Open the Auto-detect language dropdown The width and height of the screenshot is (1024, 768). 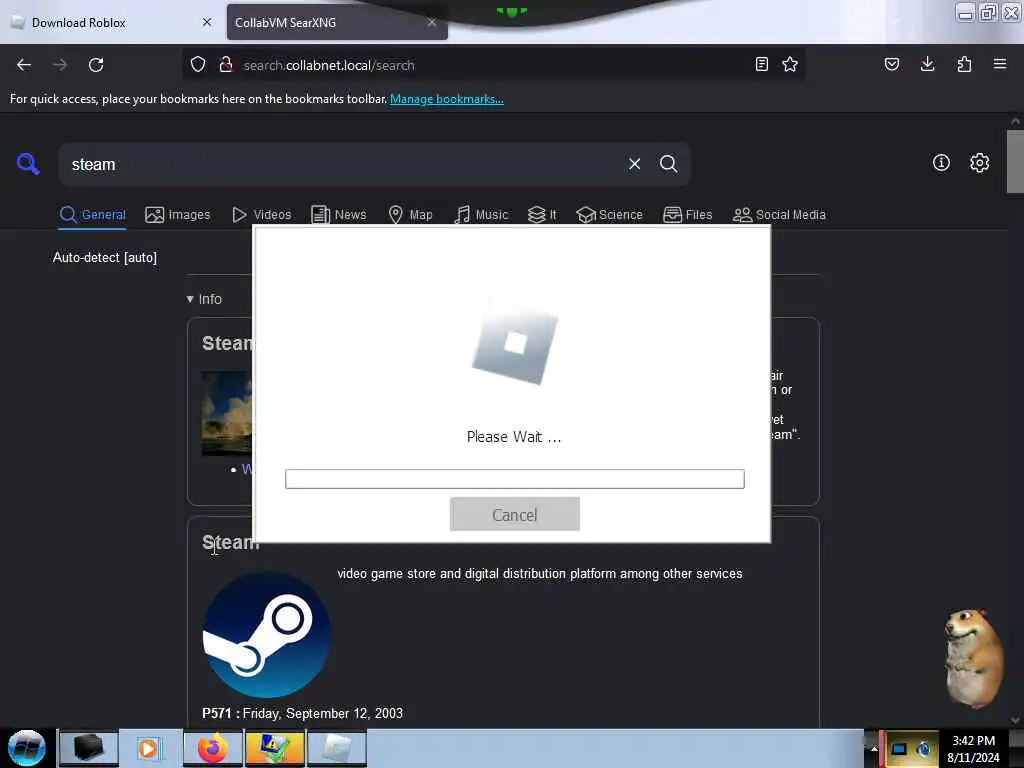(x=104, y=257)
